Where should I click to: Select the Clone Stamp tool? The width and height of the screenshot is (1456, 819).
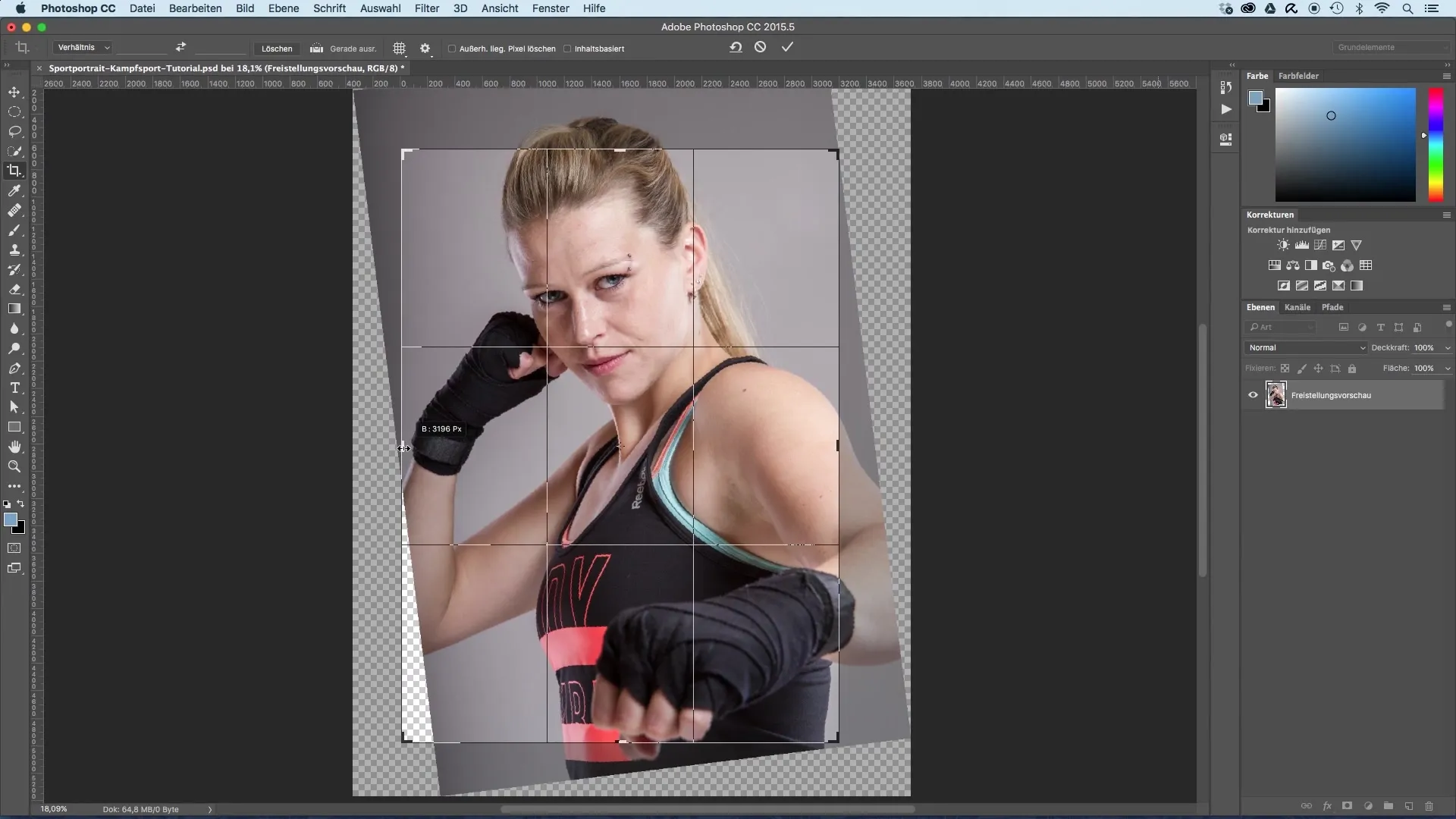(14, 249)
